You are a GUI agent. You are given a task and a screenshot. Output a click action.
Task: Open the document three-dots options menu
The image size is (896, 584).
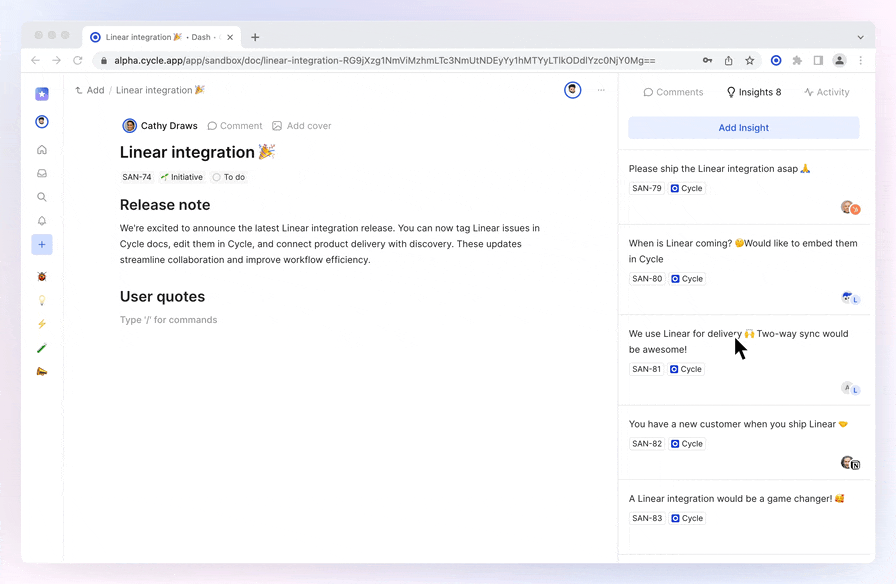[x=601, y=90]
